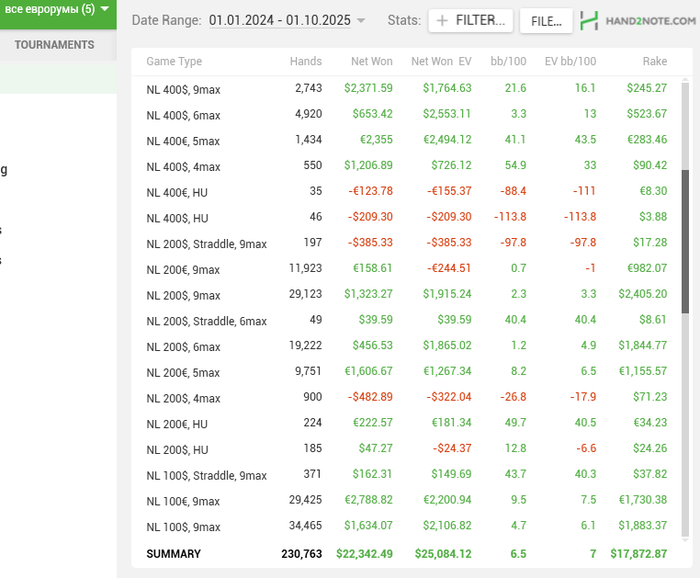Switch to the TOURNAMENTS tab

(x=55, y=45)
